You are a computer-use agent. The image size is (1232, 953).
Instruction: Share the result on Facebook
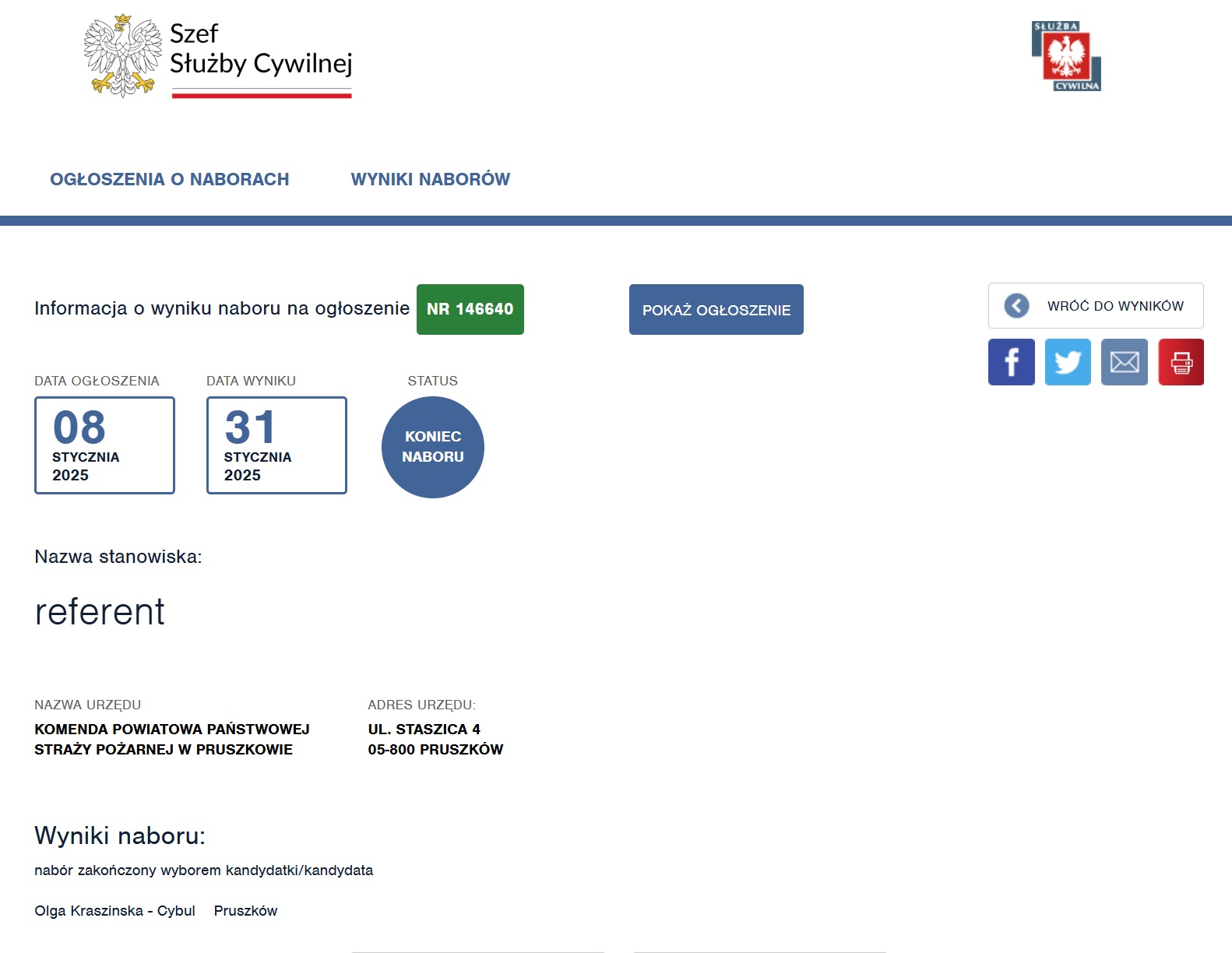pos(1011,362)
